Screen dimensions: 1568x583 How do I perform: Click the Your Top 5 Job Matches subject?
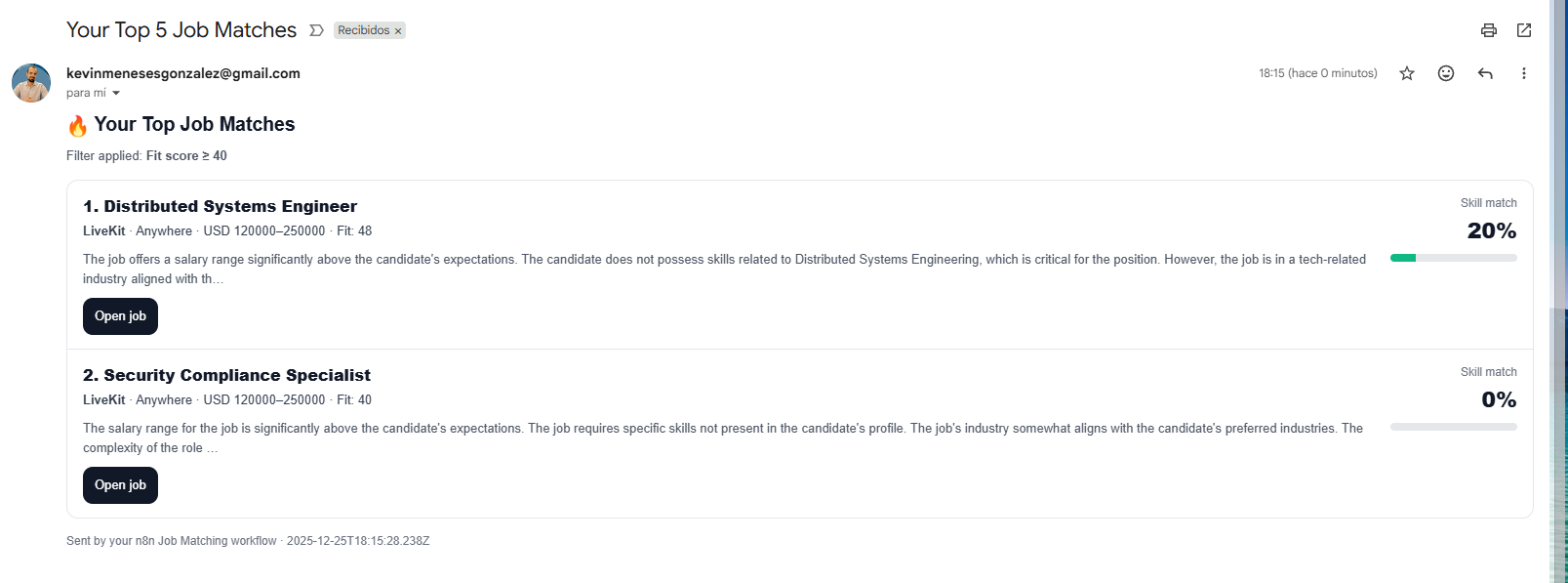pyautogui.click(x=181, y=30)
